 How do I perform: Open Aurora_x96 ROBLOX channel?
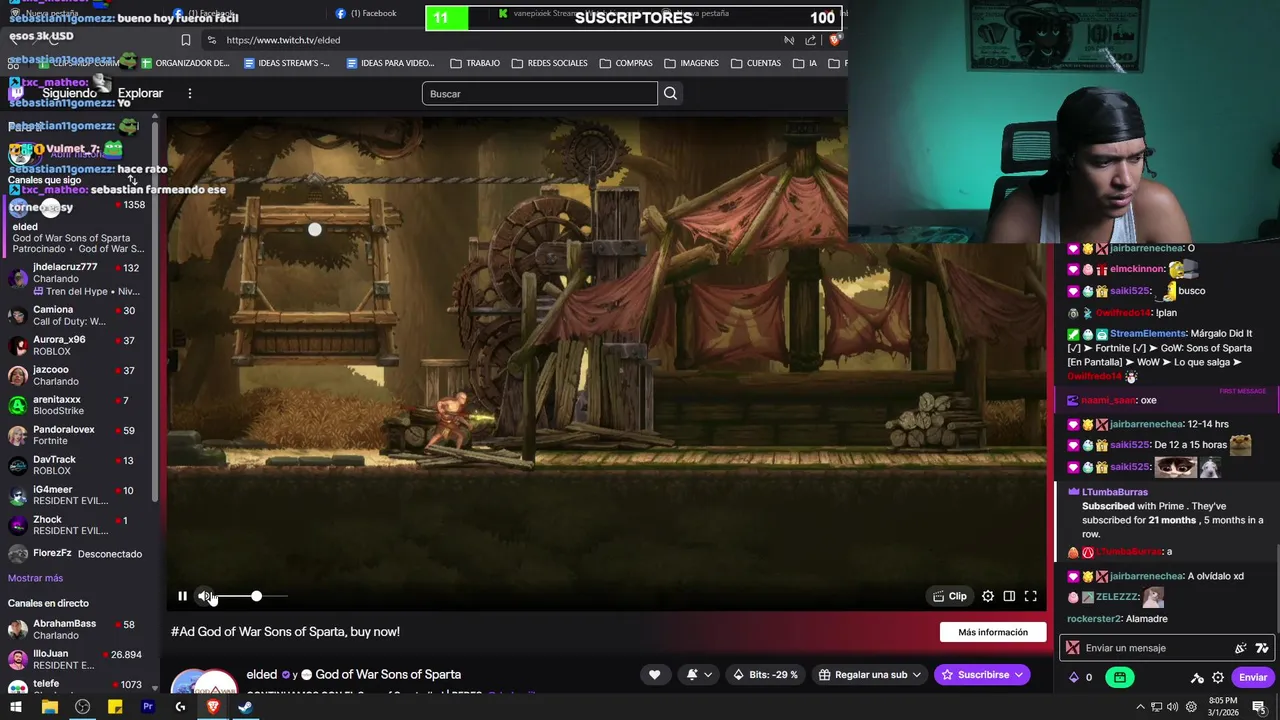[77, 346]
